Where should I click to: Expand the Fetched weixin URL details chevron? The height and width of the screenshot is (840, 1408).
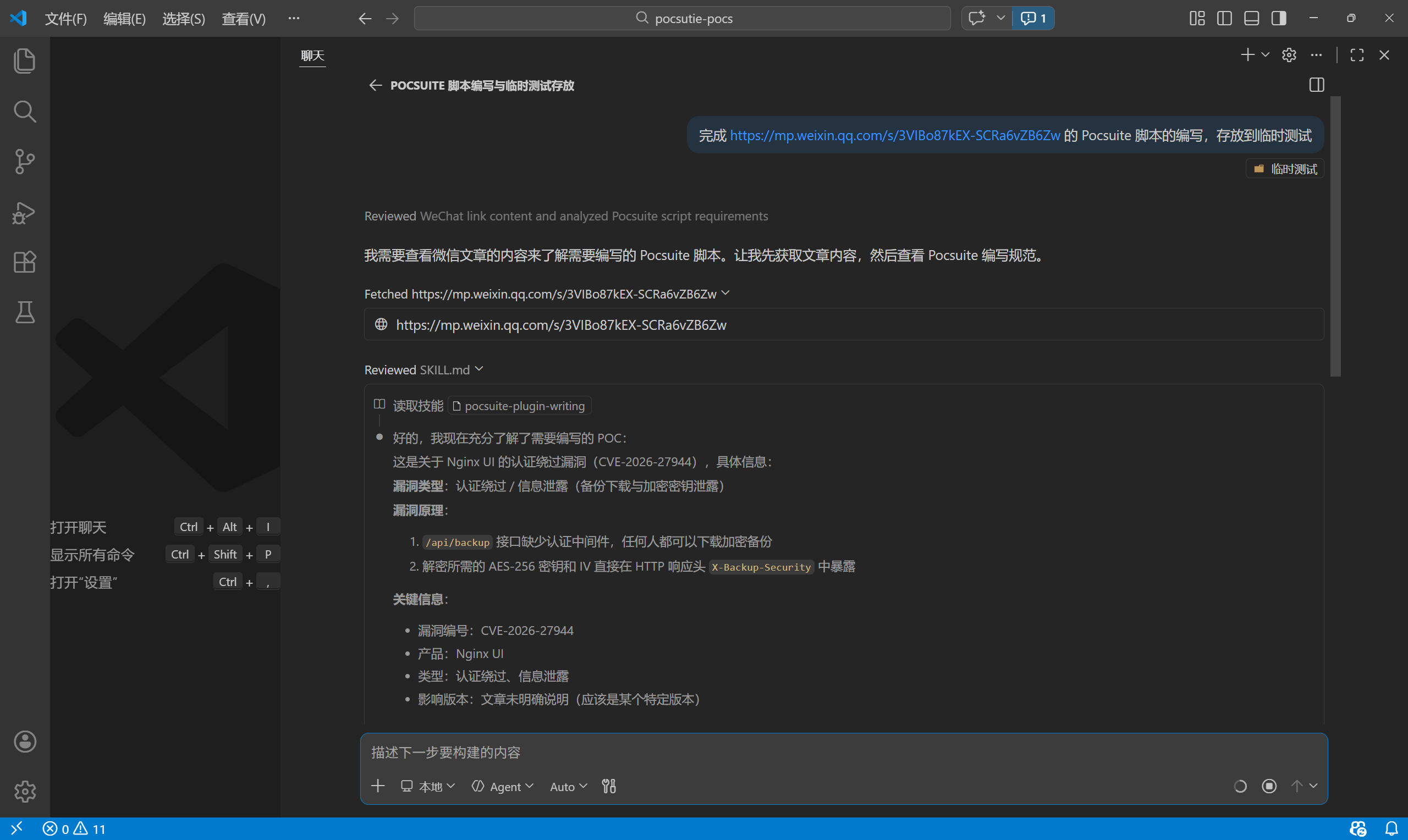click(x=727, y=292)
